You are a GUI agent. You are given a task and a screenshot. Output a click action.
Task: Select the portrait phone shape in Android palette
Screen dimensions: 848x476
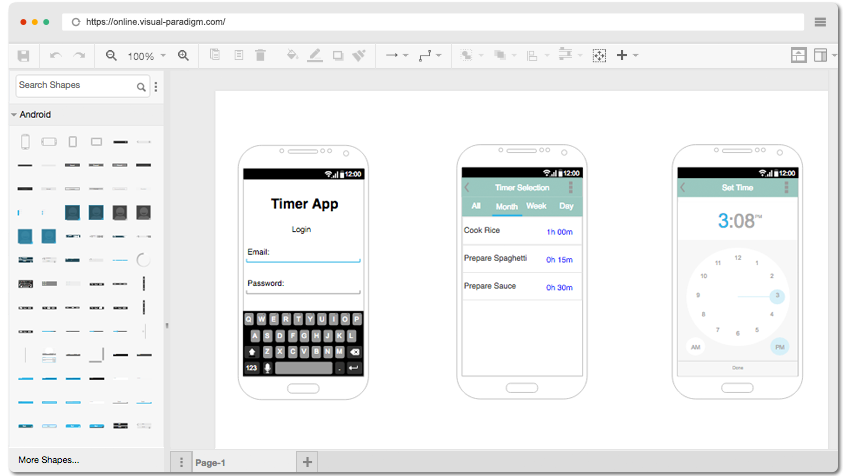click(25, 142)
